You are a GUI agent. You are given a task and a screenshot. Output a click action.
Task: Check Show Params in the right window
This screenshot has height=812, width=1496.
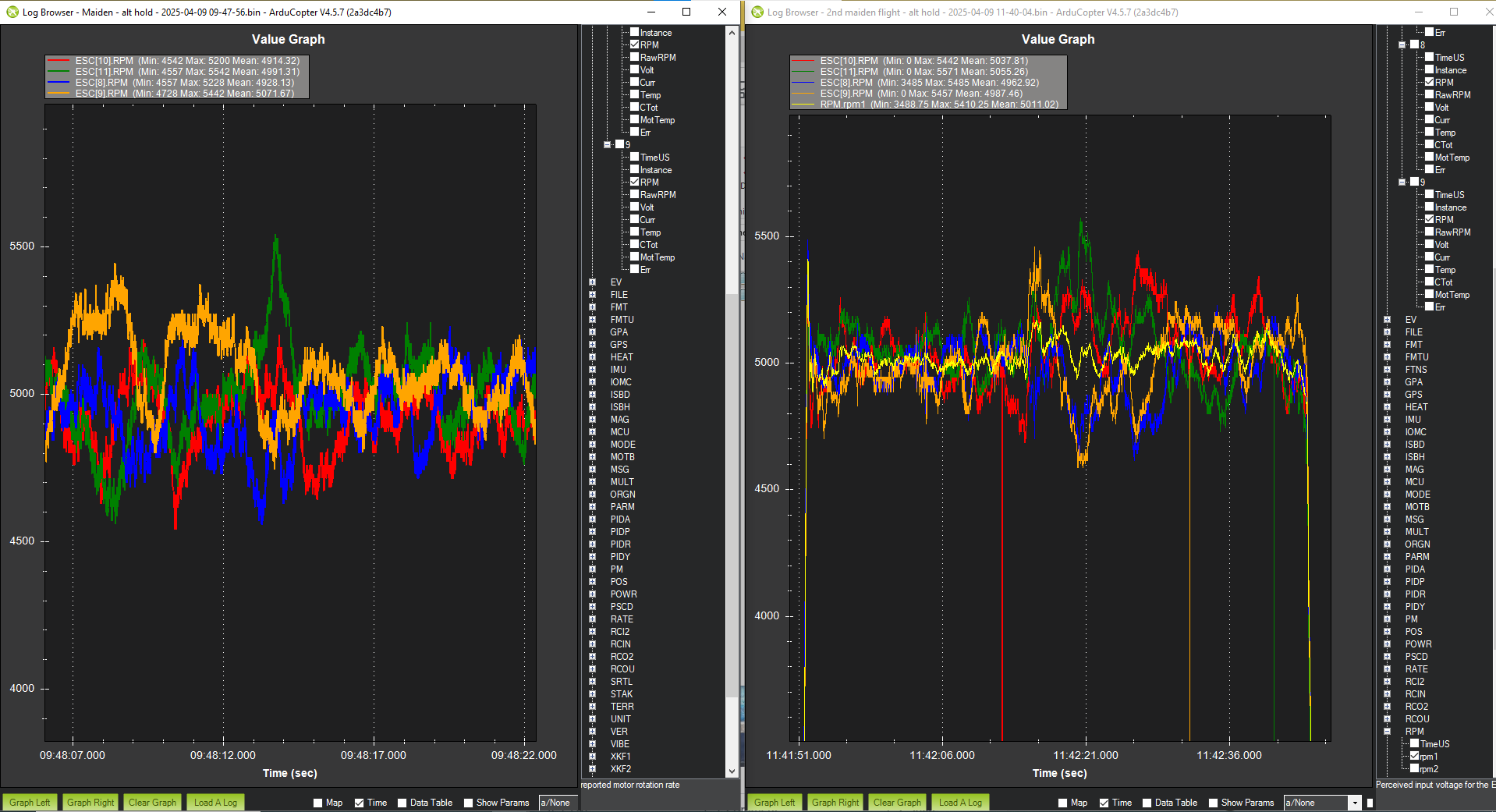[x=1213, y=802]
